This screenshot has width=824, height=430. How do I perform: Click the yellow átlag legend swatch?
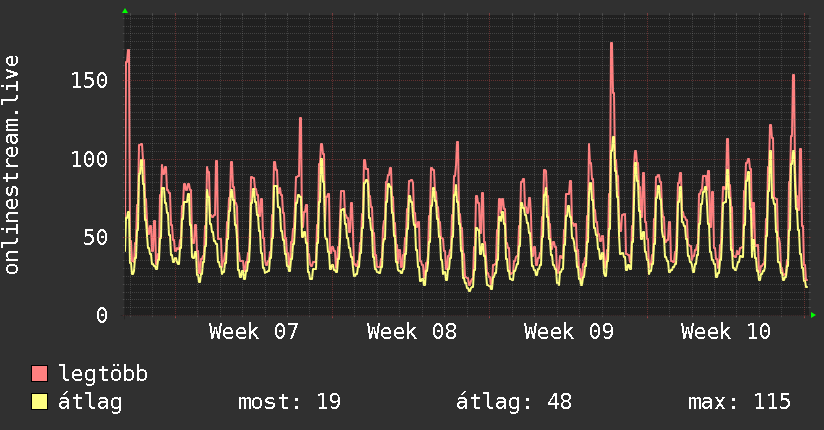[x=40, y=402]
